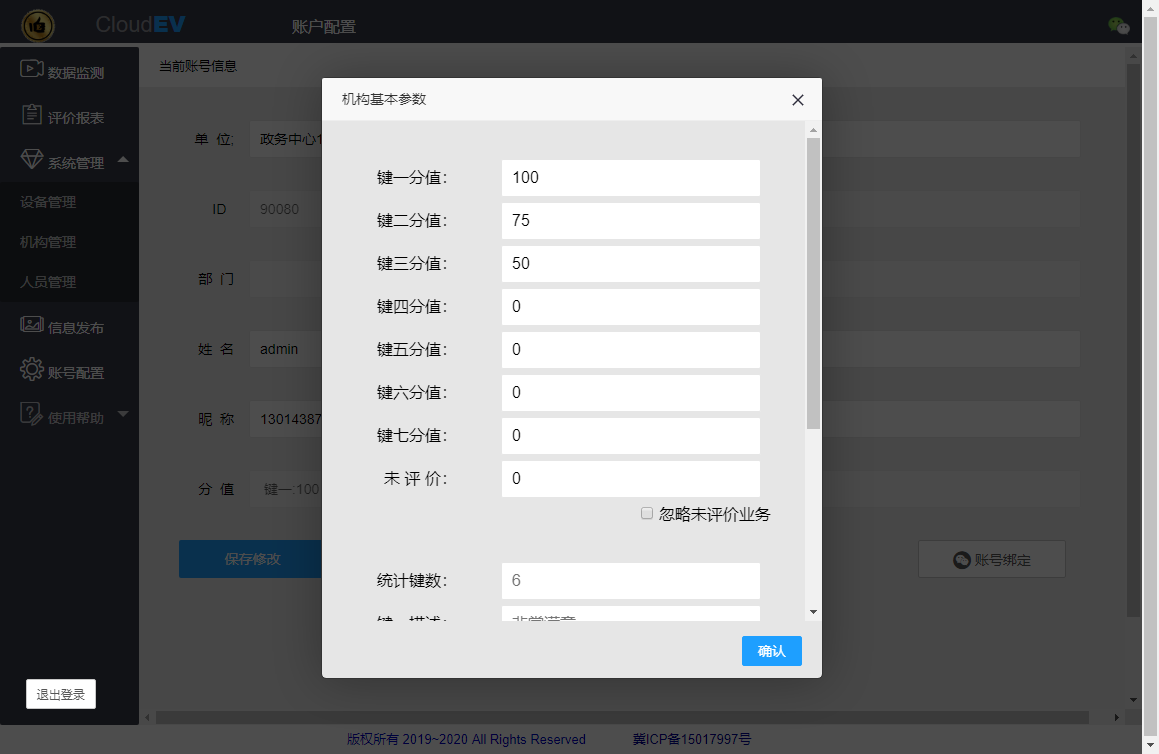Open 评价报表 report icon
1159x754 pixels.
point(32,115)
